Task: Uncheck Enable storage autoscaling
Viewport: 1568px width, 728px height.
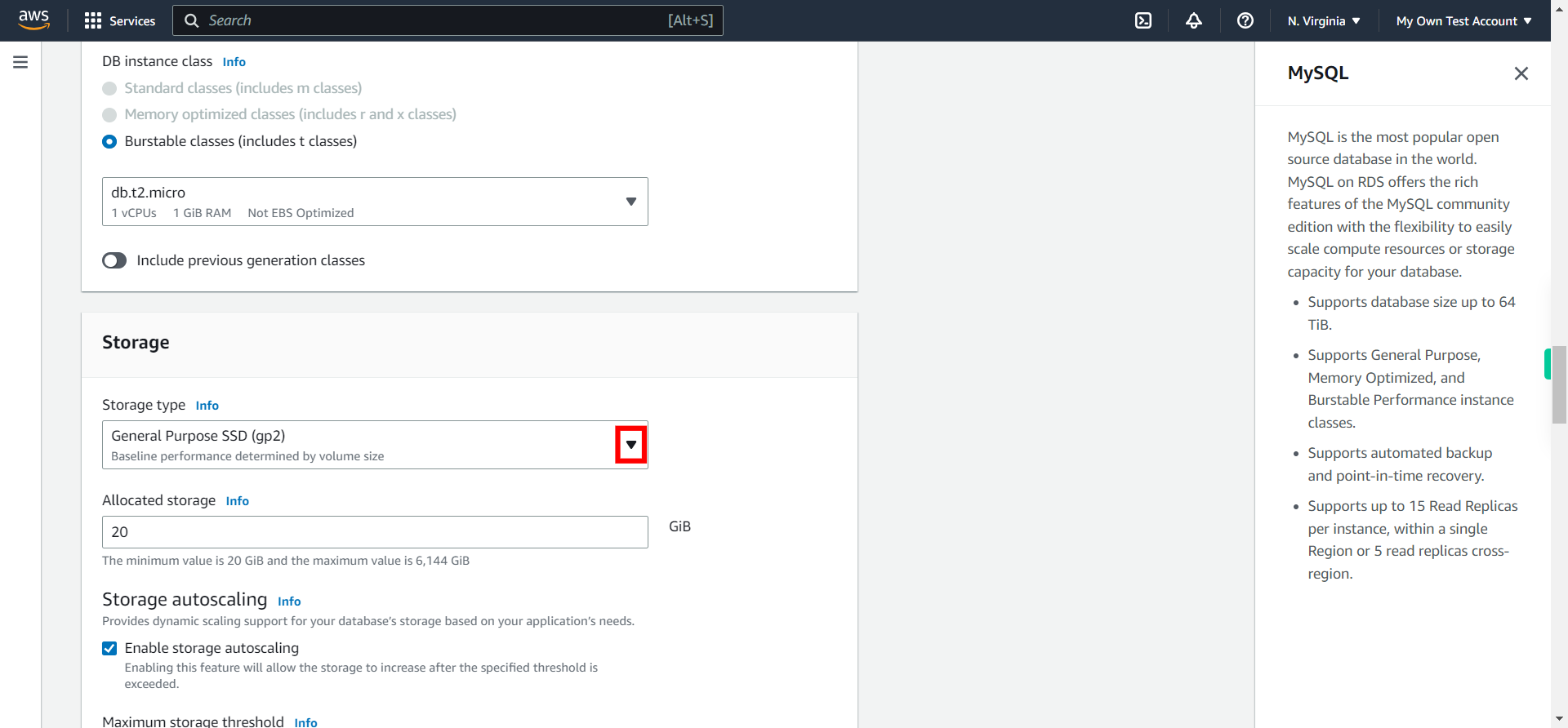Action: click(x=109, y=648)
